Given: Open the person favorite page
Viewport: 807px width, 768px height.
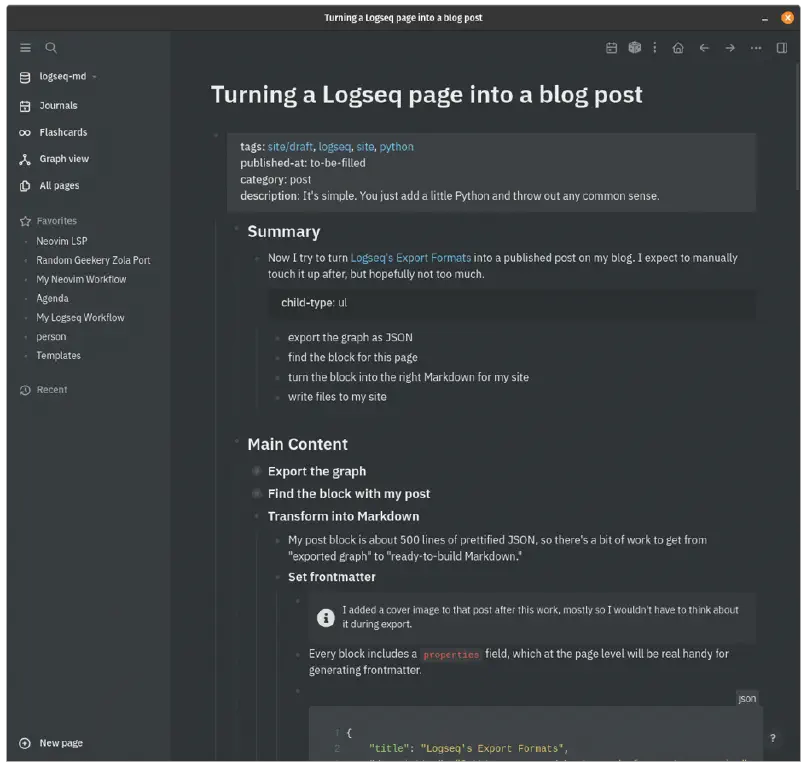Looking at the screenshot, I should click(51, 337).
